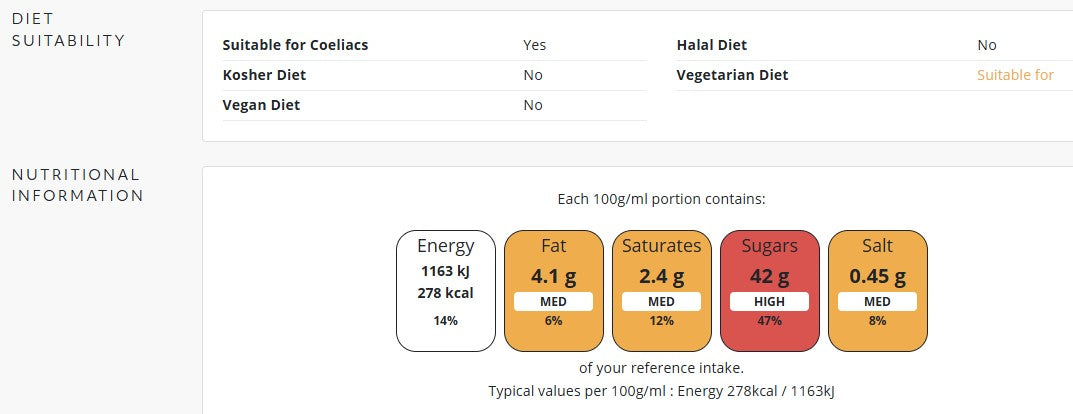Select the Kosher Diet row
1073x414 pixels.
coord(435,75)
